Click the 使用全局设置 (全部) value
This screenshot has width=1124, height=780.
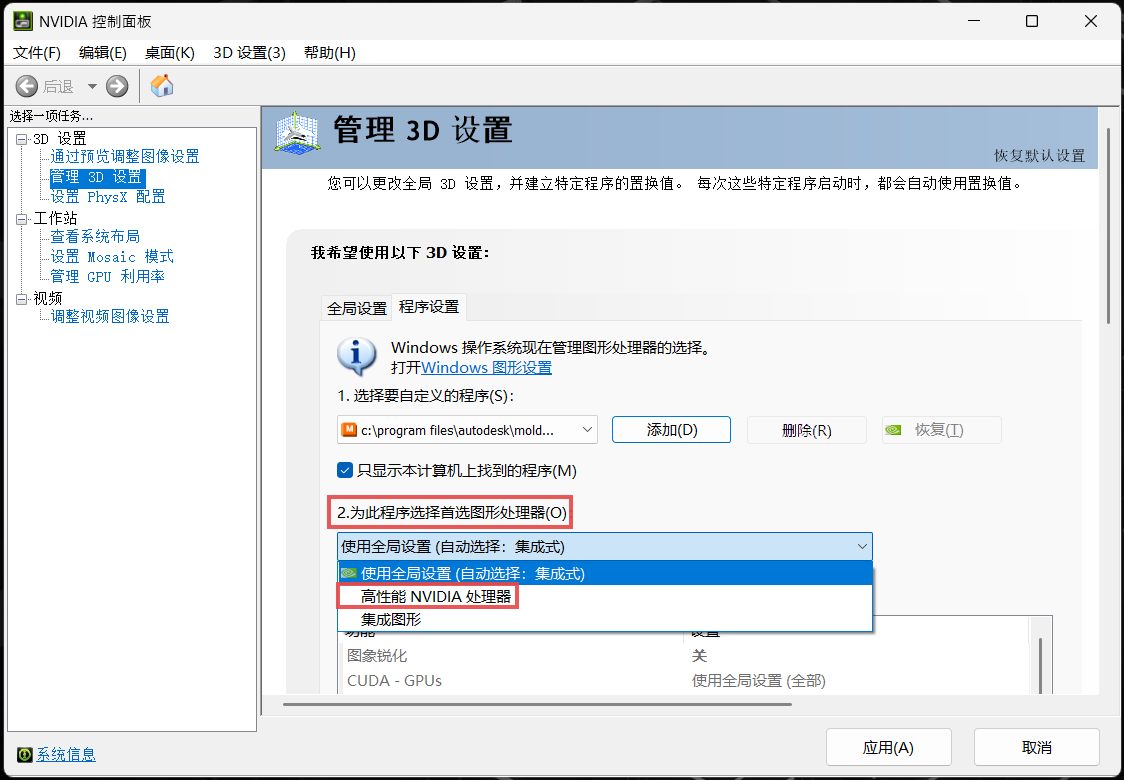click(758, 681)
